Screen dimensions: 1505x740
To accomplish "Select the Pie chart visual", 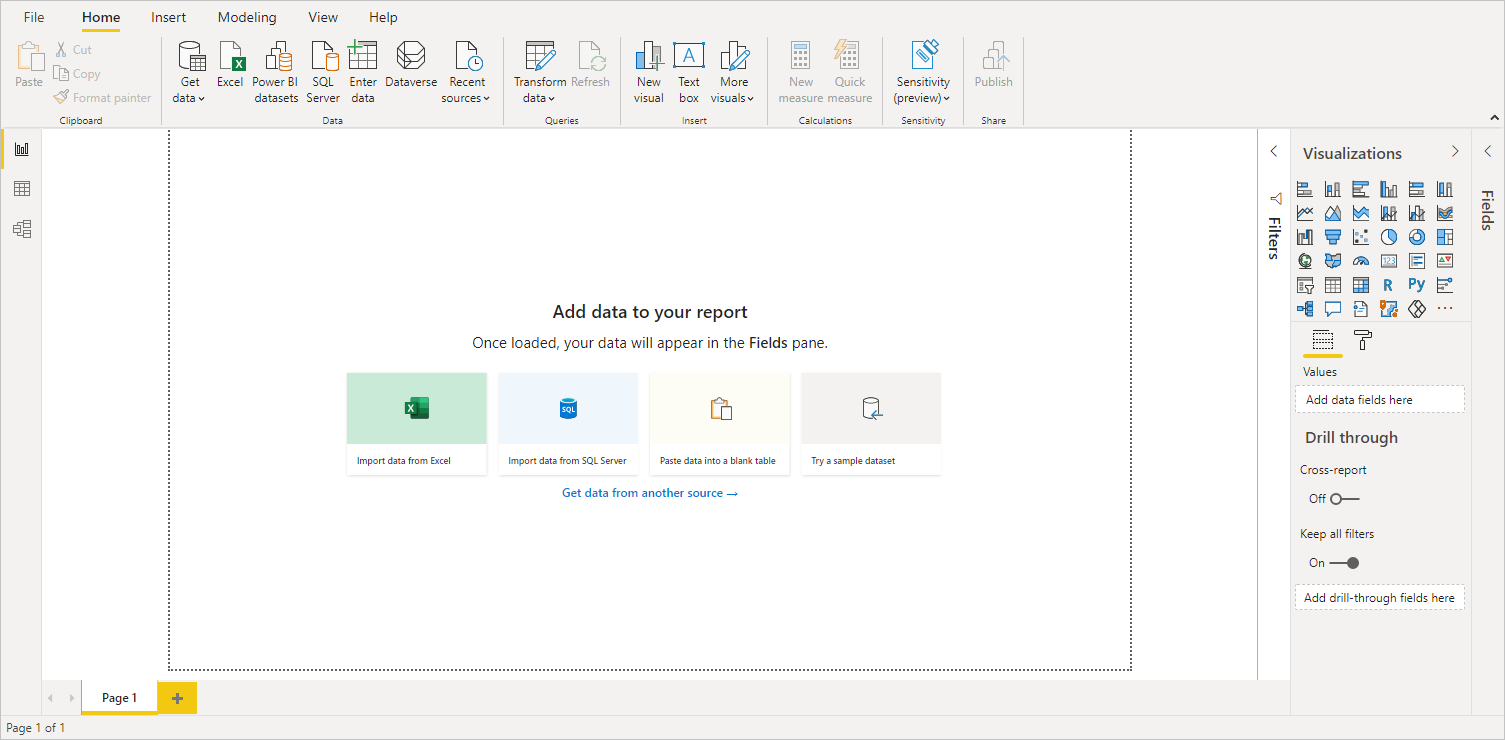I will 1389,237.
